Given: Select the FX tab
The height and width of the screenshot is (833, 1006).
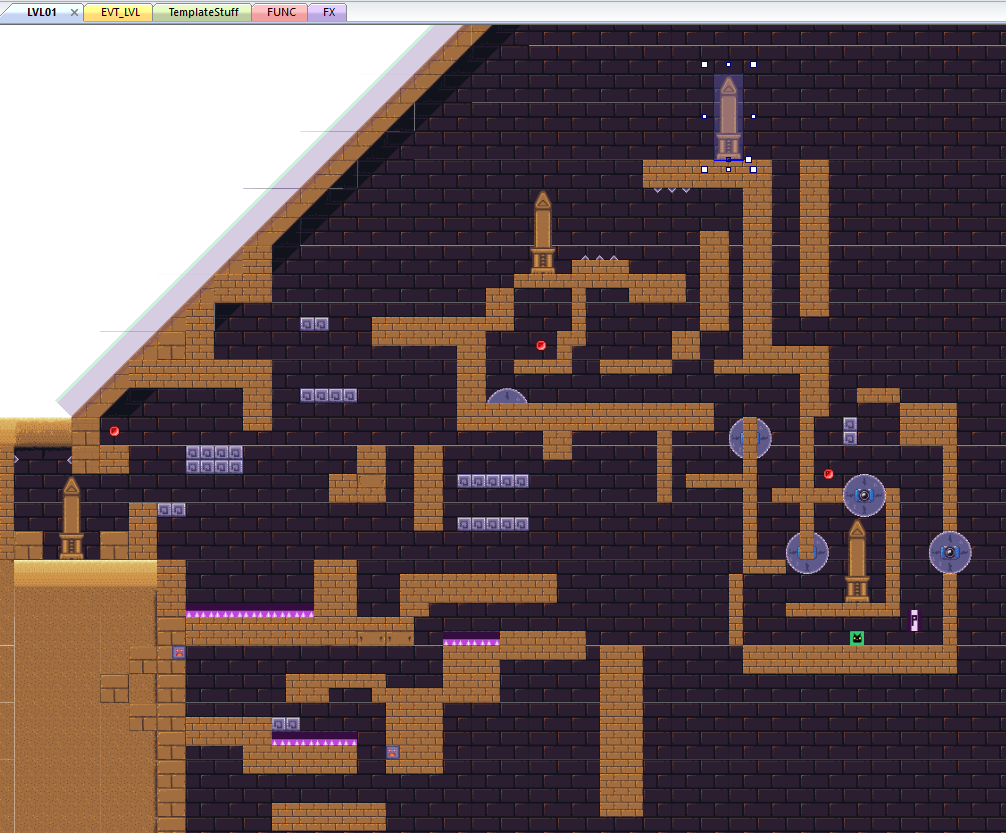Looking at the screenshot, I should click(328, 12).
